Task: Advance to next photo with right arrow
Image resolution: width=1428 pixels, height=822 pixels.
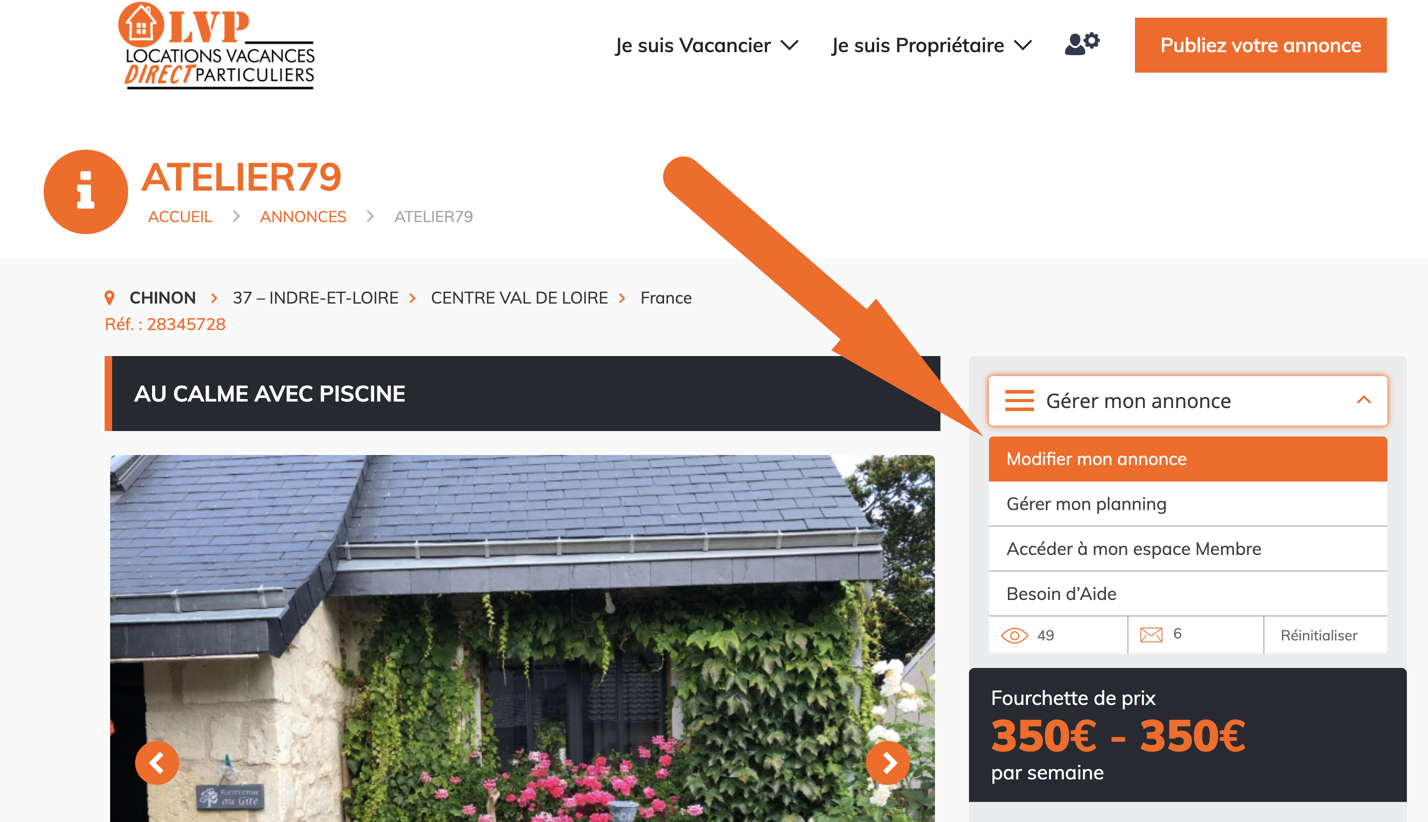Action: pyautogui.click(x=888, y=763)
